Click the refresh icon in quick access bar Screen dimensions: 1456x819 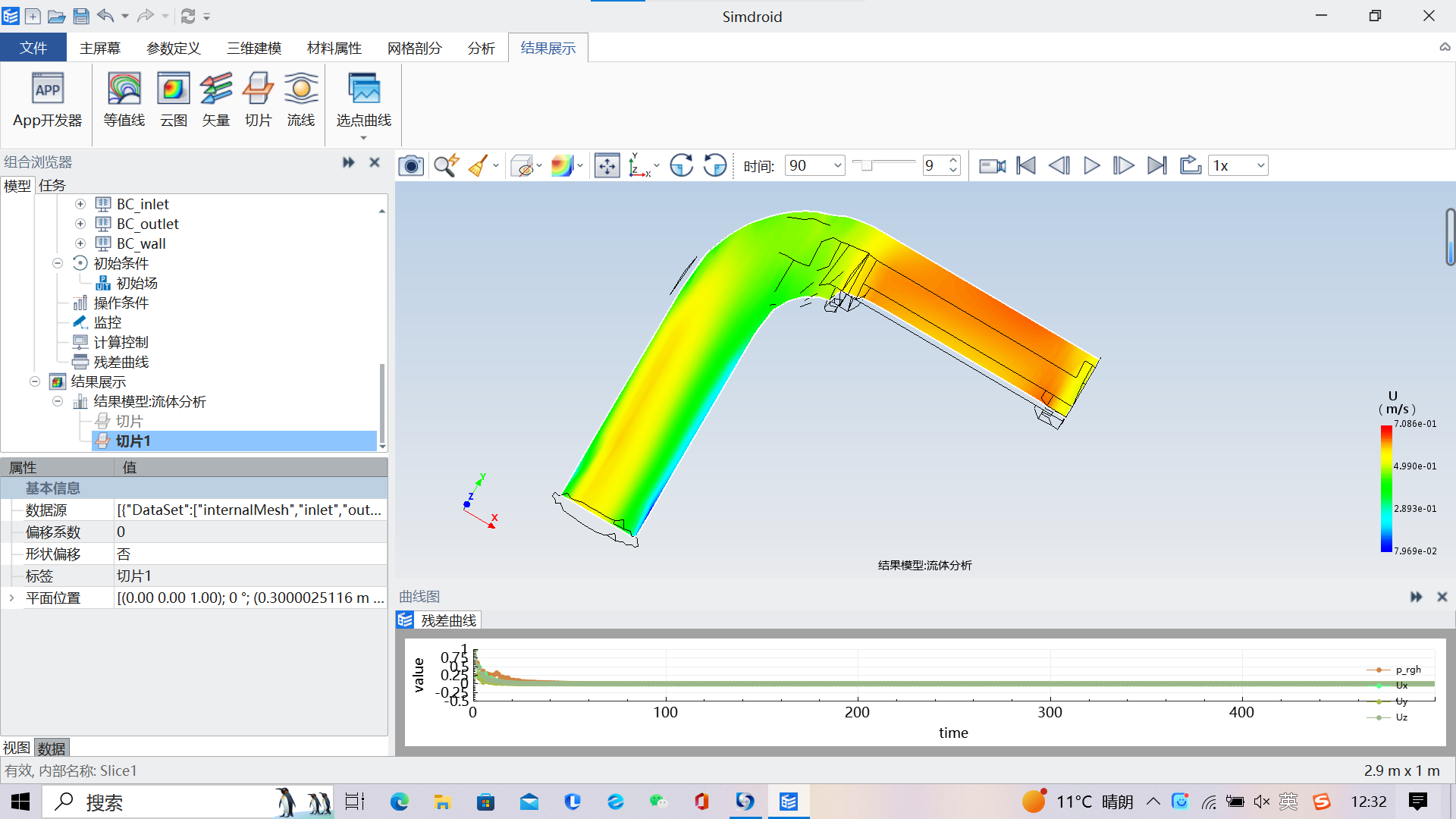point(188,16)
